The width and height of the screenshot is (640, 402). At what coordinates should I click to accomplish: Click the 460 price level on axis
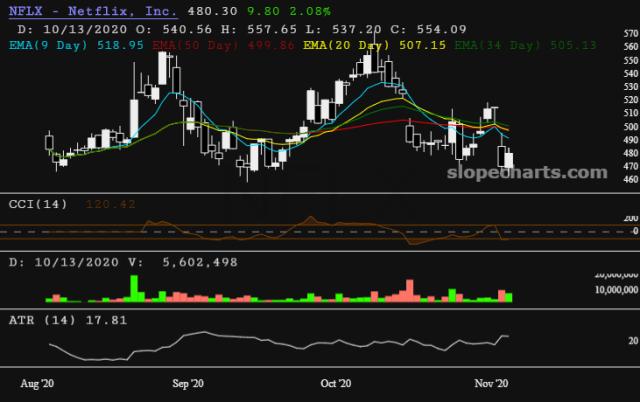pos(629,180)
